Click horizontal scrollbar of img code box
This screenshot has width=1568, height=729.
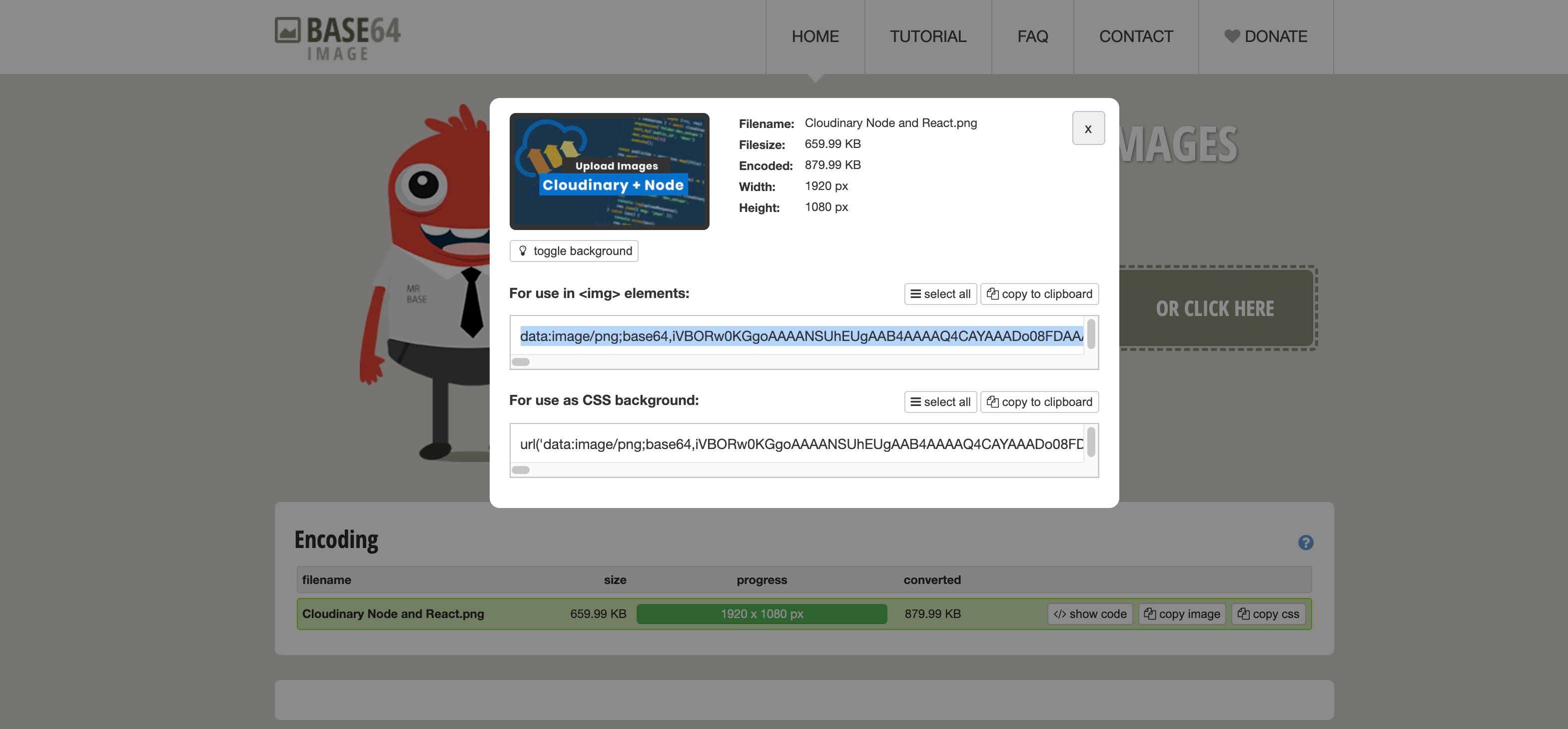521,362
